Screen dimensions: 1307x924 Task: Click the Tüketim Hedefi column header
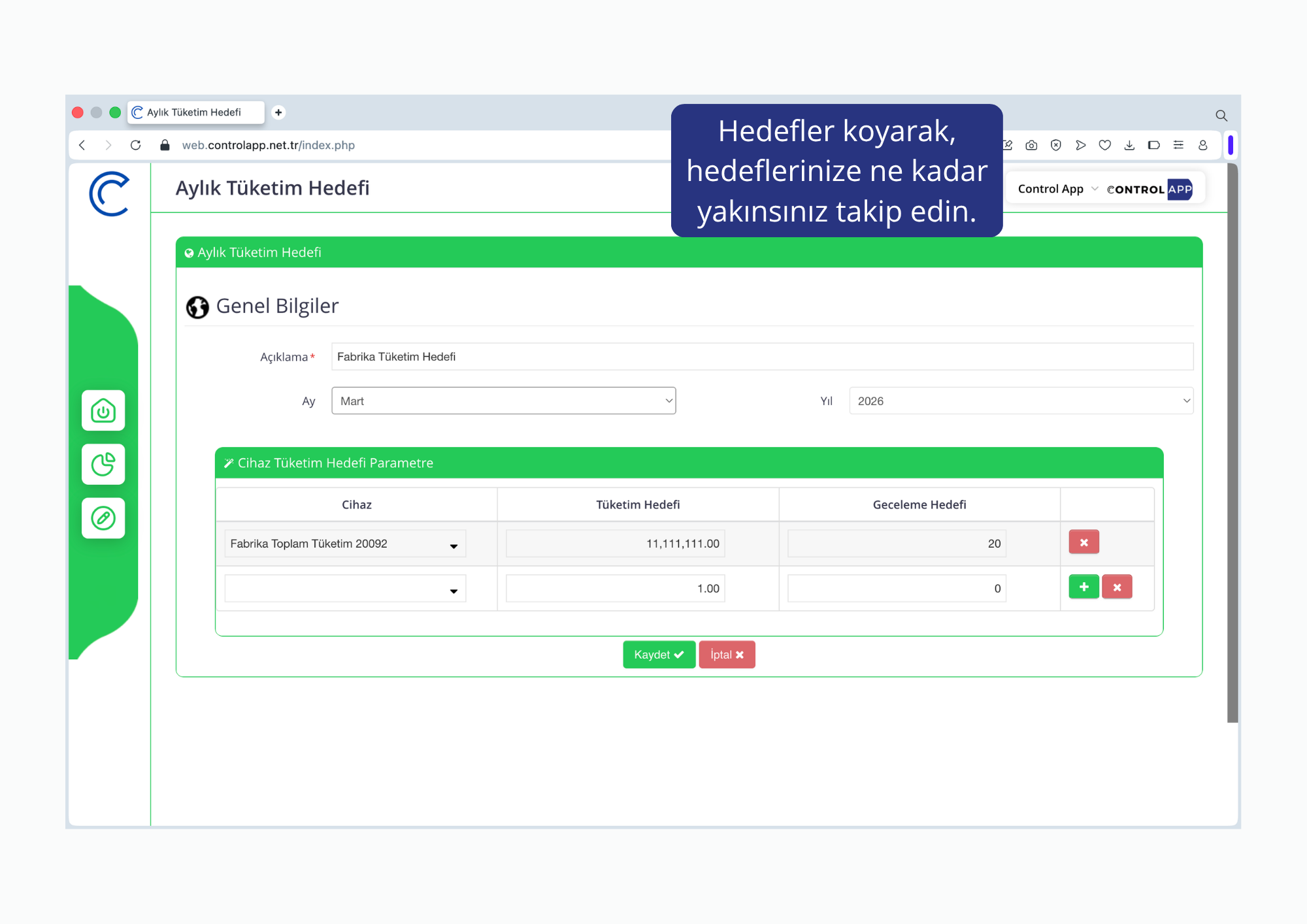(x=638, y=504)
